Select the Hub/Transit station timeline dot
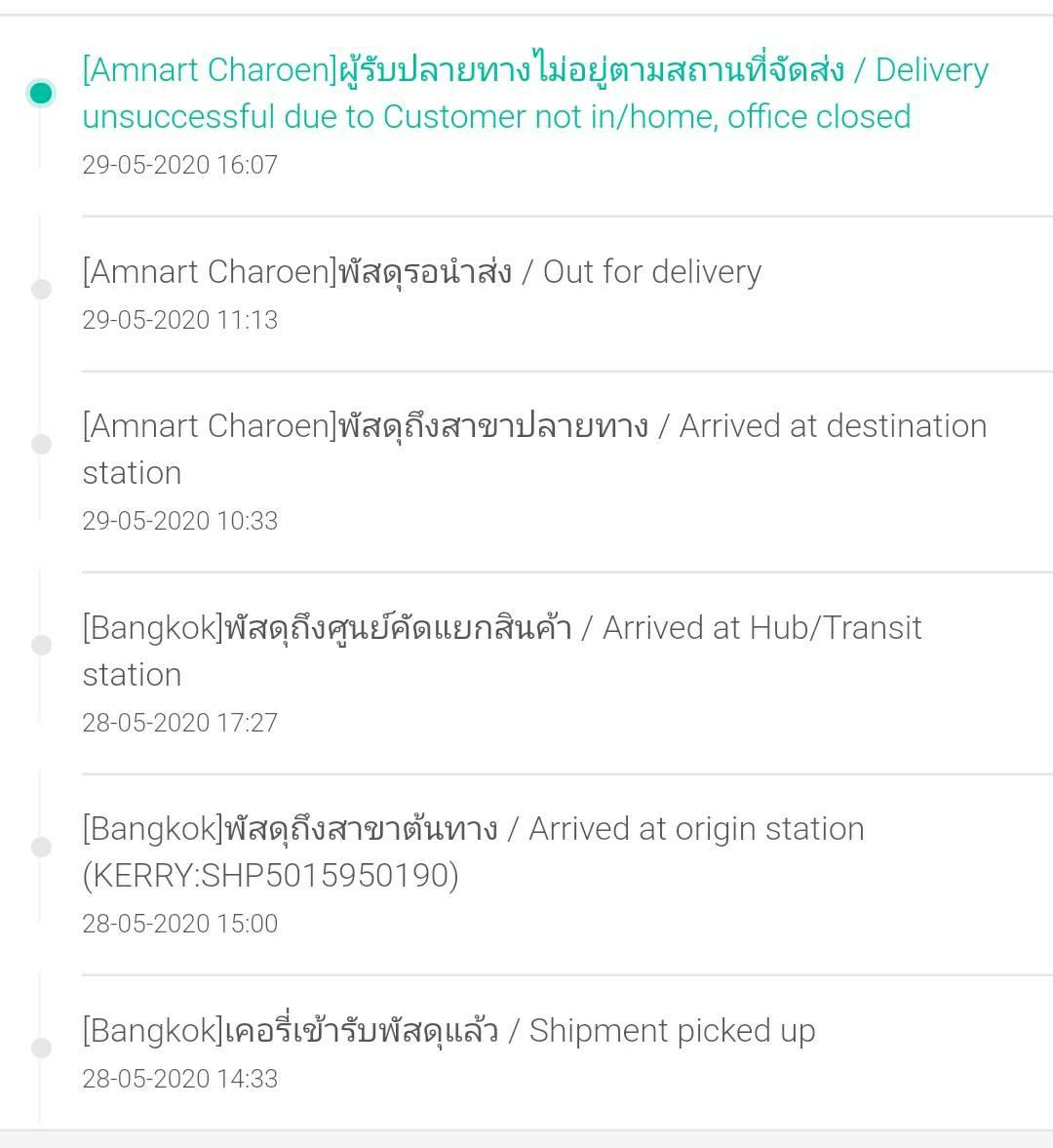Image resolution: width=1053 pixels, height=1148 pixels. tap(41, 645)
